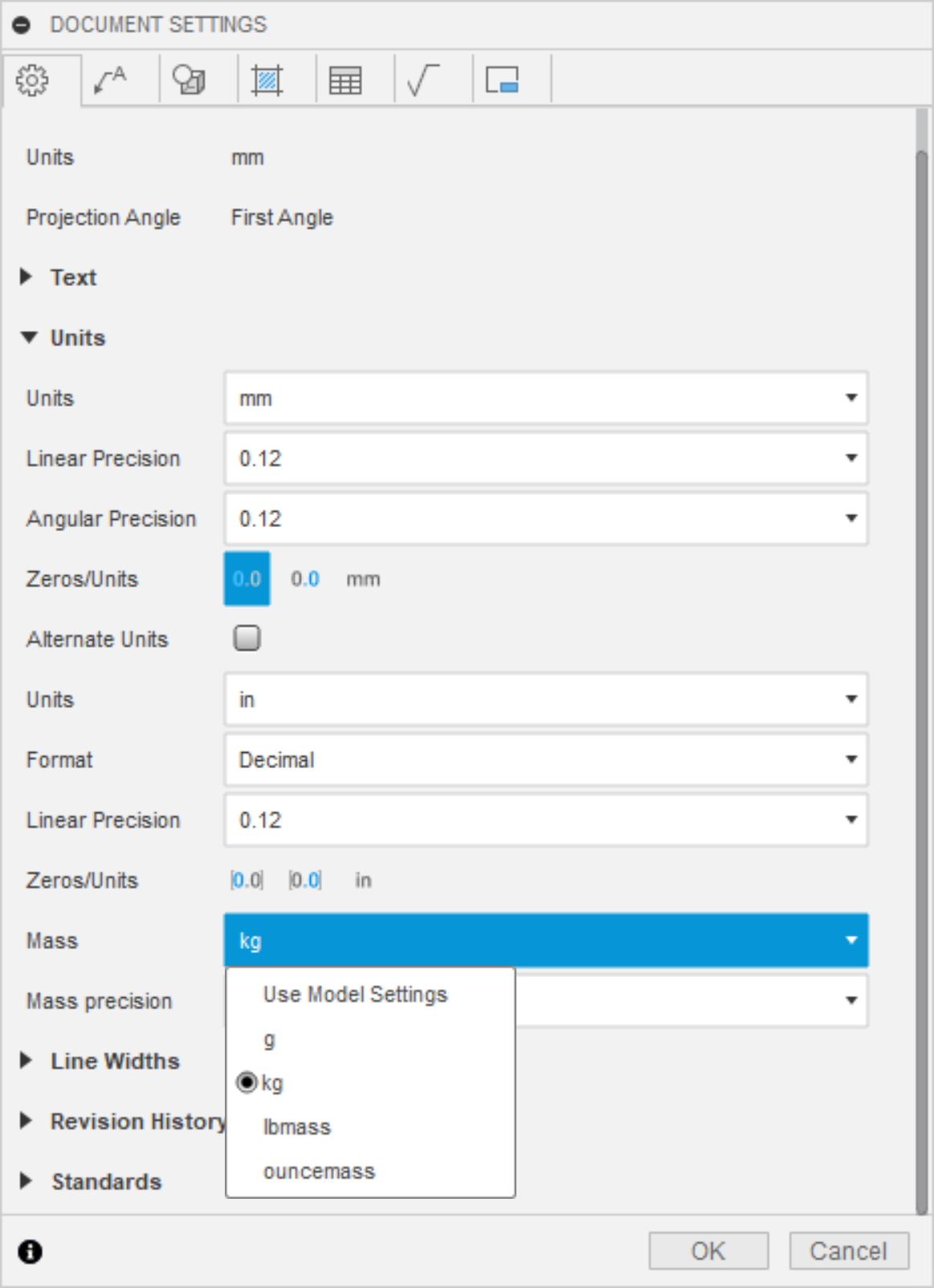This screenshot has height=1288, width=934.
Task: Click the info icon at bottom left
Action: tap(30, 1251)
